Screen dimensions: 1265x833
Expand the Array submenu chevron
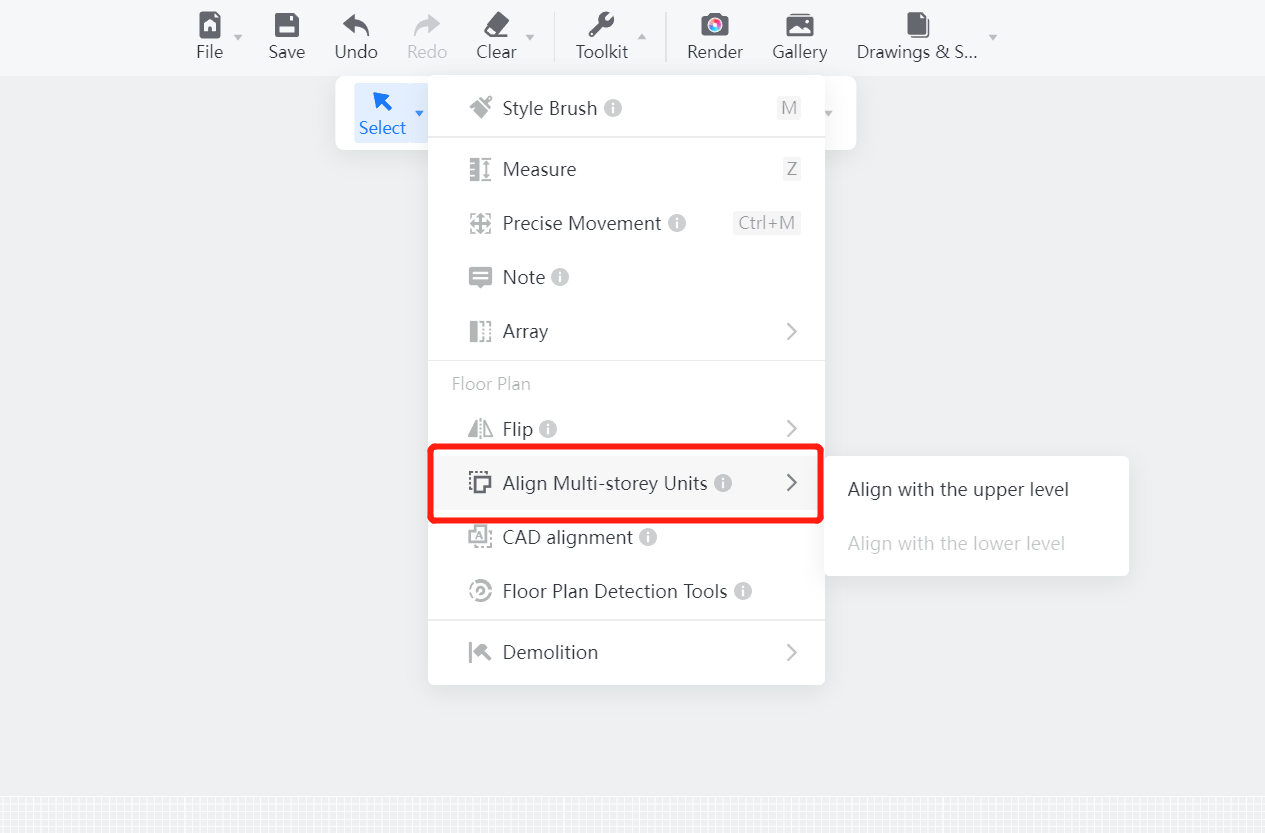point(791,331)
